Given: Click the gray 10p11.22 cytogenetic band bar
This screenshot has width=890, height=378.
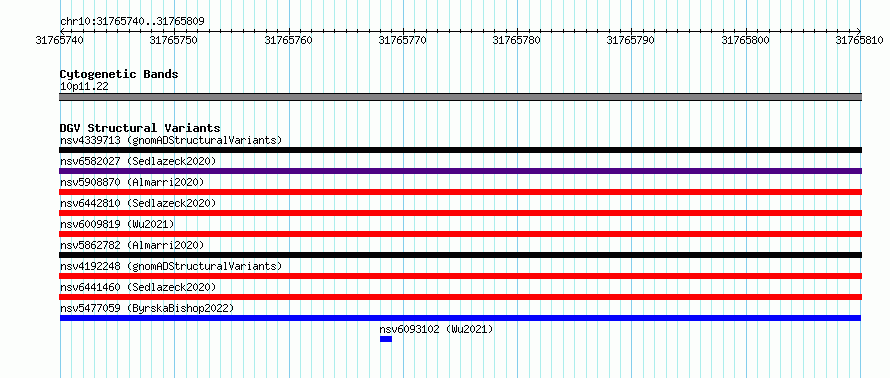Looking at the screenshot, I should pyautogui.click(x=460, y=97).
